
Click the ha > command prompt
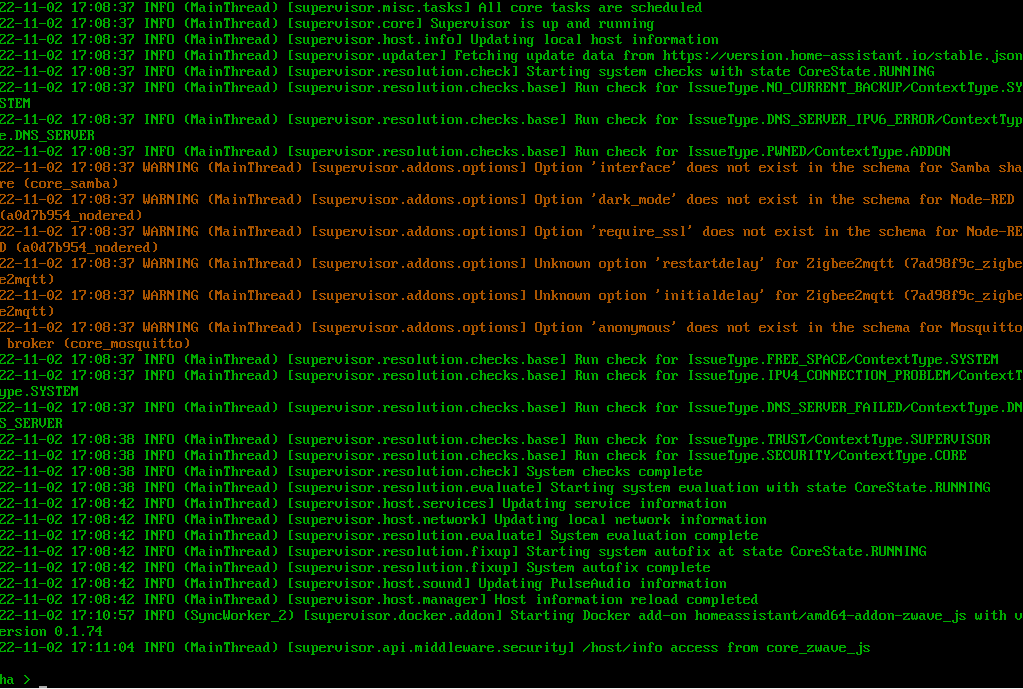[15, 679]
